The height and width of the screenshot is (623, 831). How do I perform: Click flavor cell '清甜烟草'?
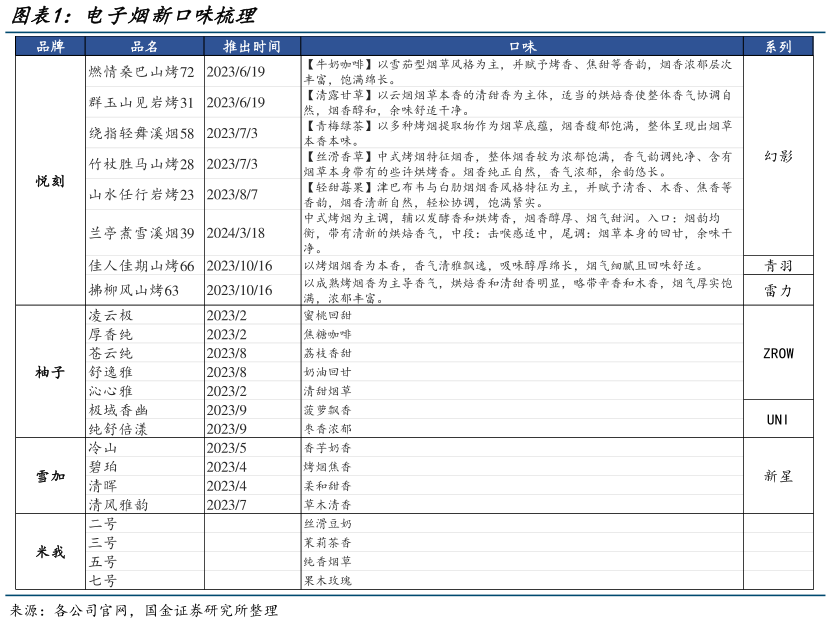328,391
